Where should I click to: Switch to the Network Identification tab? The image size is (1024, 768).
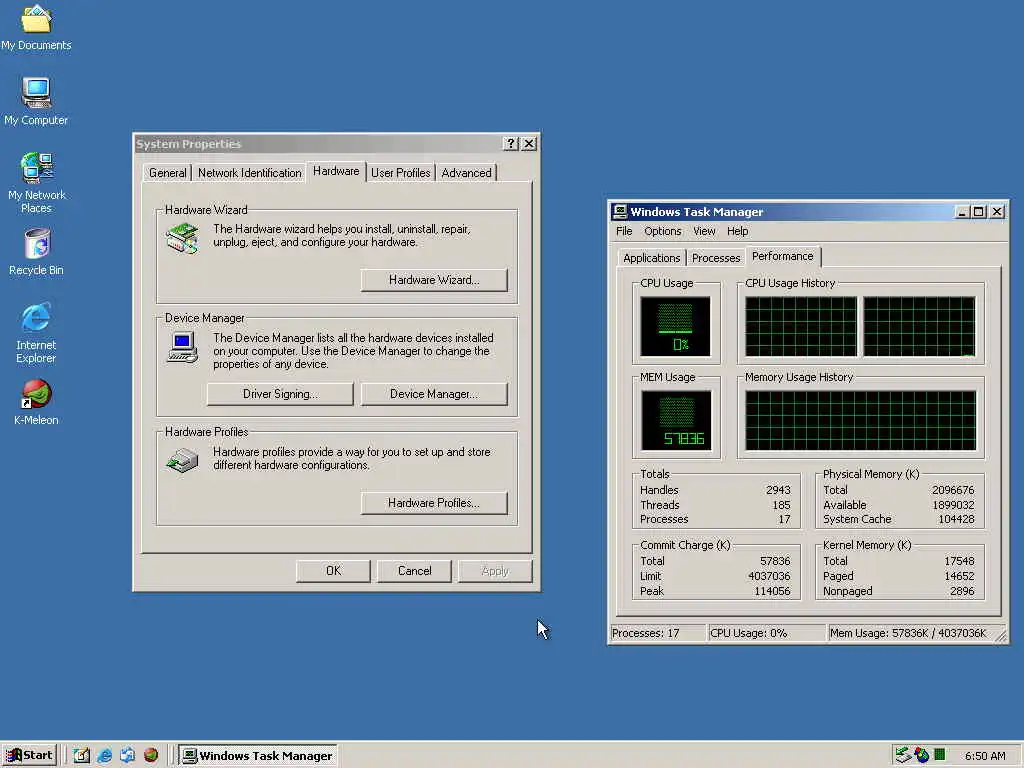point(249,173)
